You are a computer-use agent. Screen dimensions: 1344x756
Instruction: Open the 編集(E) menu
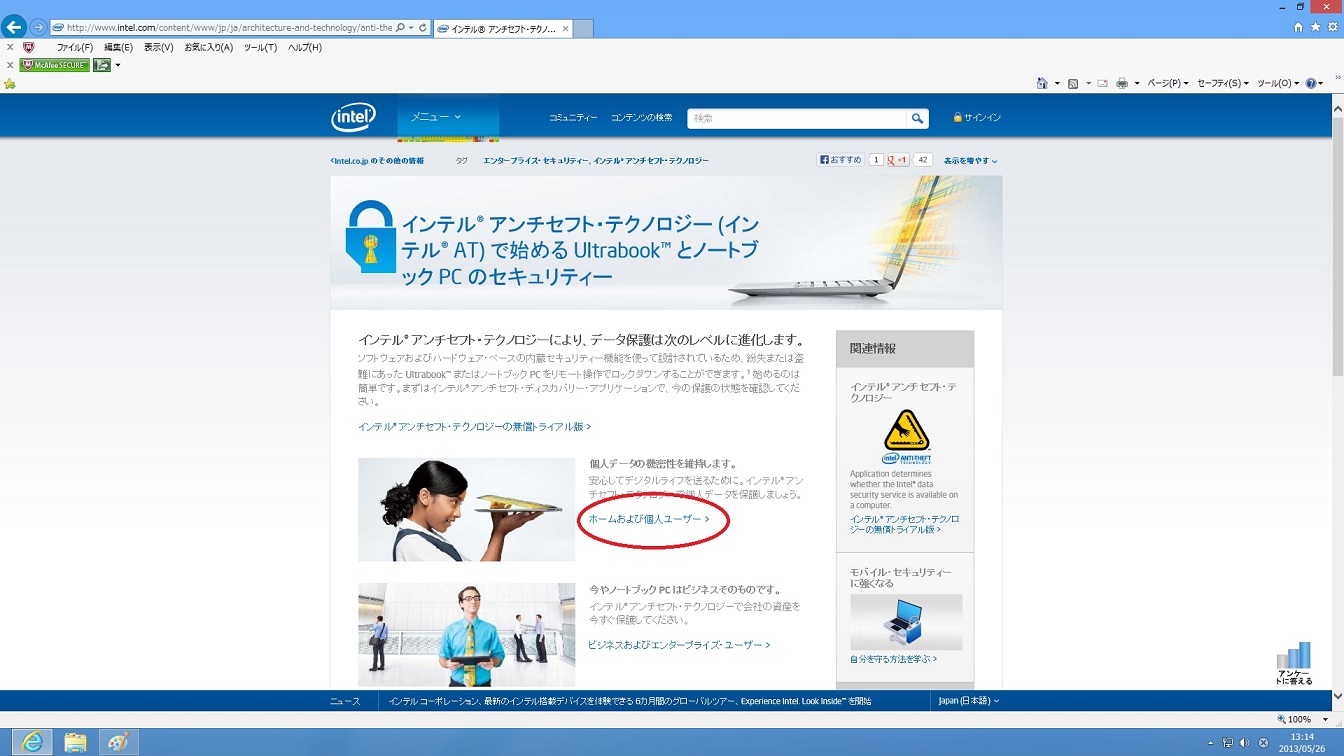118,47
